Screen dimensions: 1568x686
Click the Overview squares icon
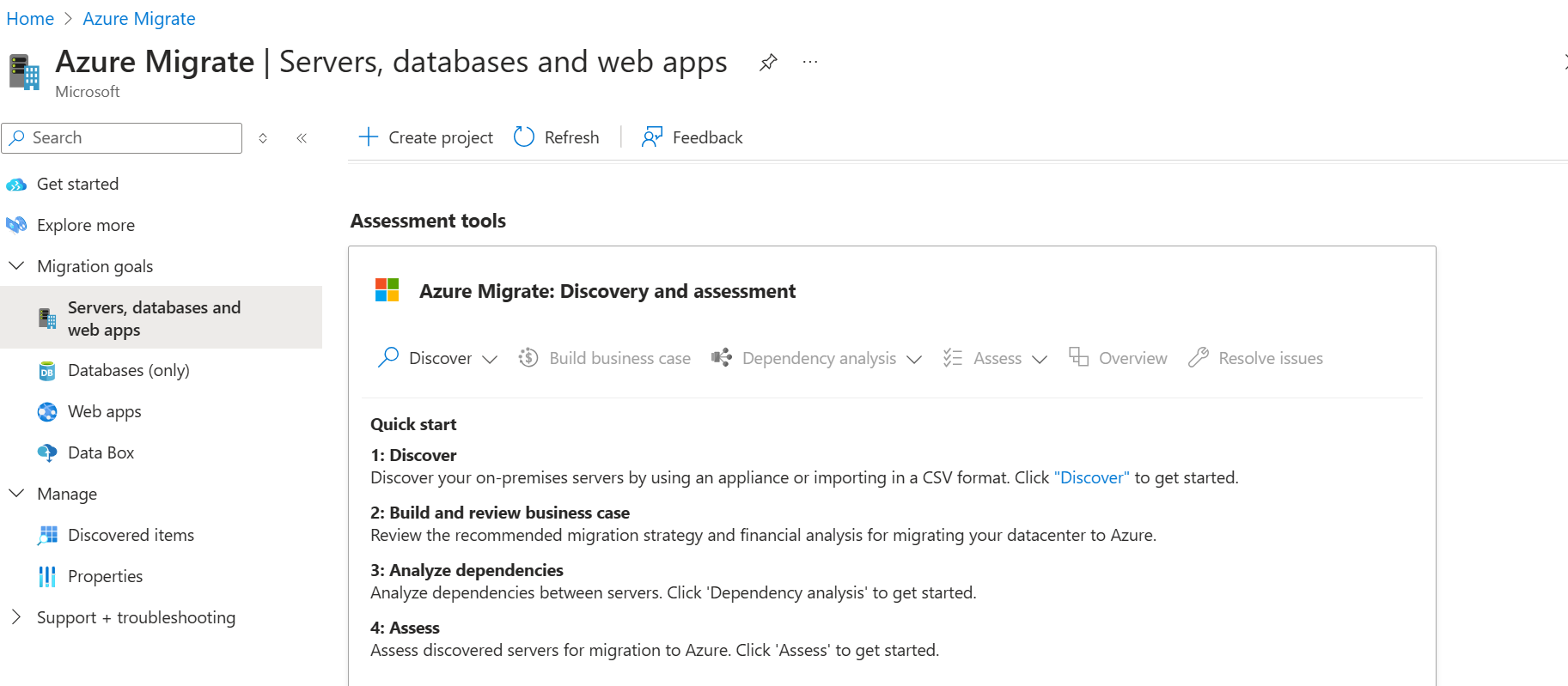pyautogui.click(x=1078, y=356)
